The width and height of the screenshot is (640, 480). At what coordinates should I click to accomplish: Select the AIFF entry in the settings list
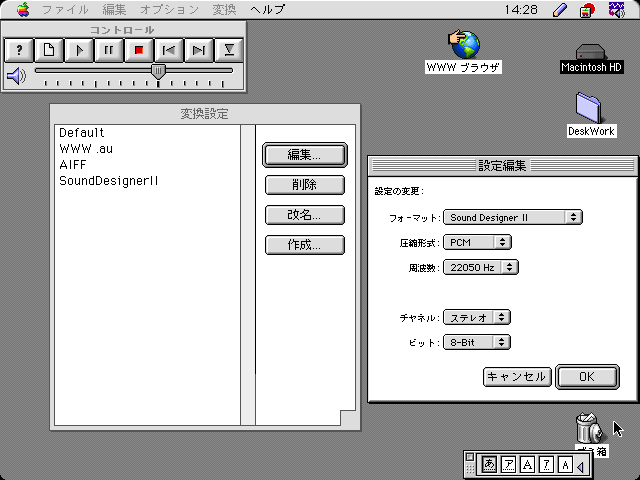pyautogui.click(x=73, y=165)
